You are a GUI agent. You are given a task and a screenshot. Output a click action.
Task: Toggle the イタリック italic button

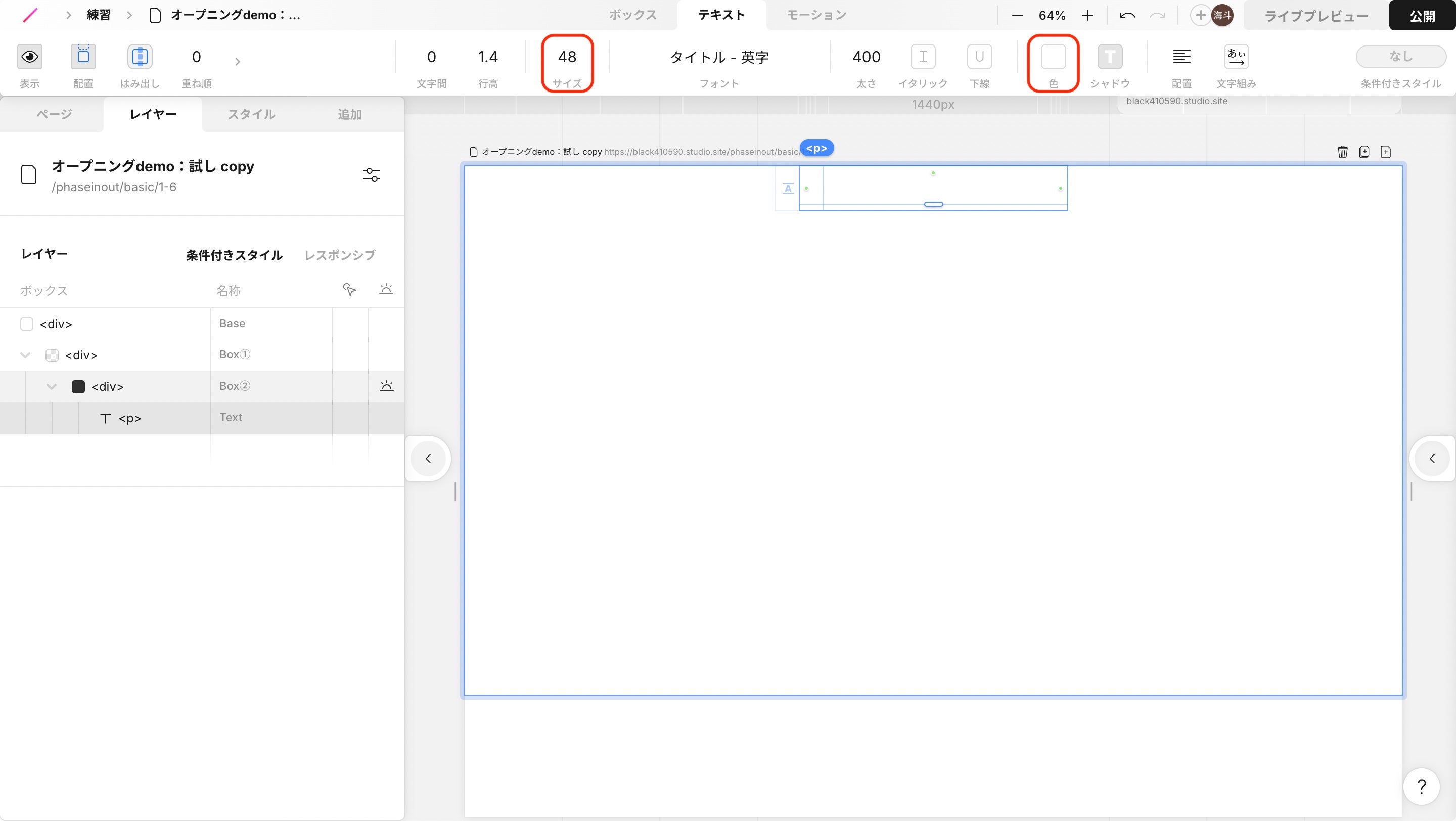pyautogui.click(x=923, y=57)
